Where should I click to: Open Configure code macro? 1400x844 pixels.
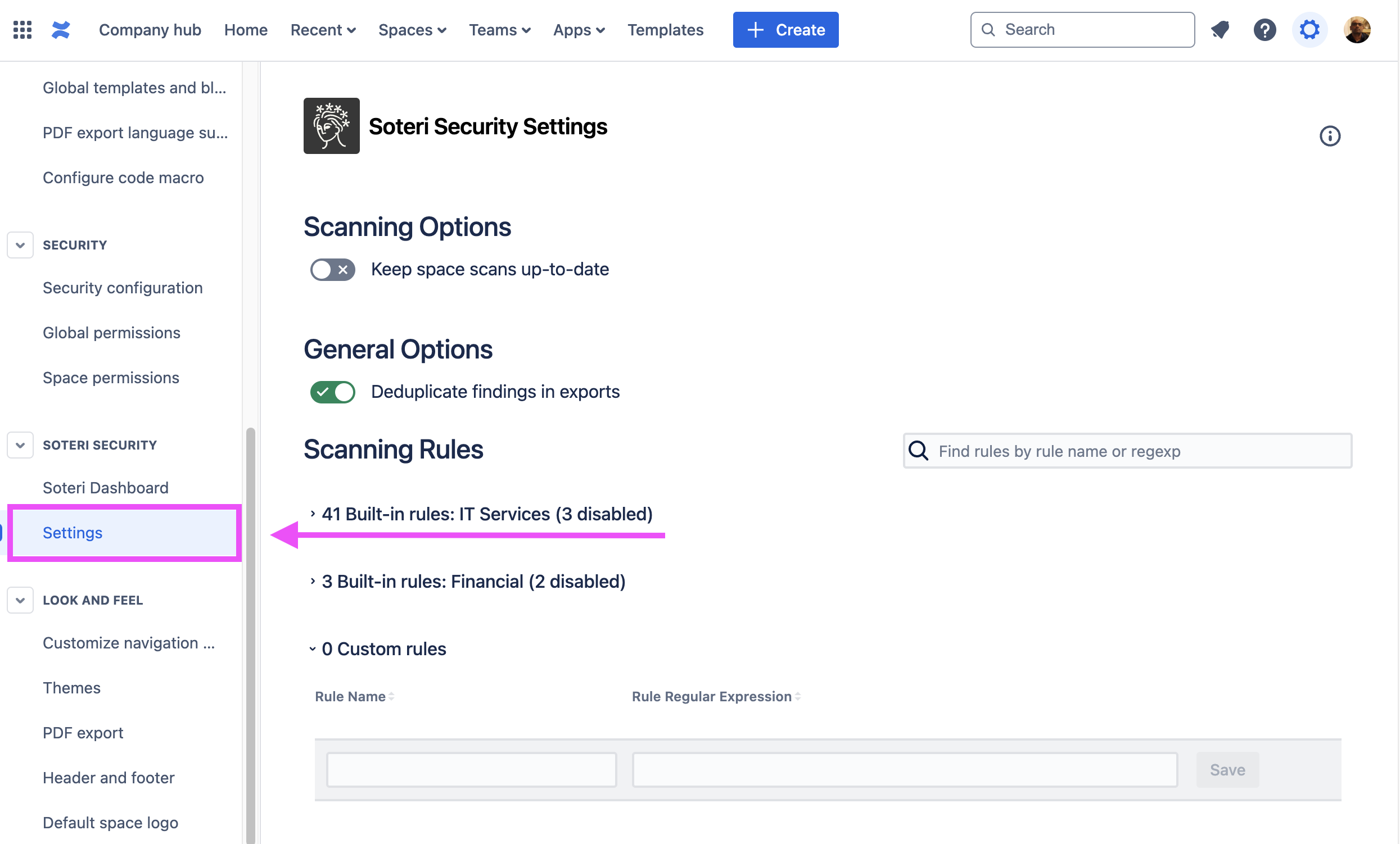point(123,177)
